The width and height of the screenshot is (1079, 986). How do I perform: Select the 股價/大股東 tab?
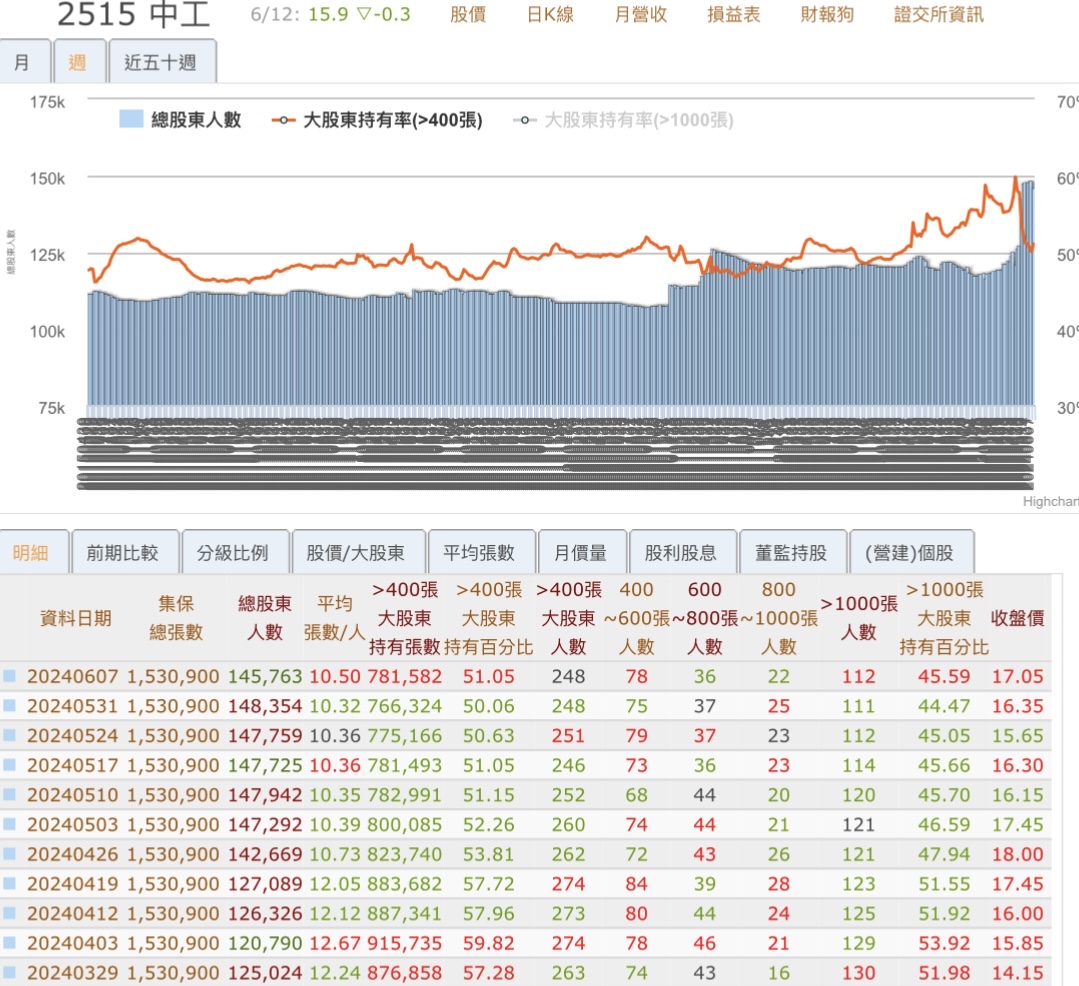[x=358, y=550]
